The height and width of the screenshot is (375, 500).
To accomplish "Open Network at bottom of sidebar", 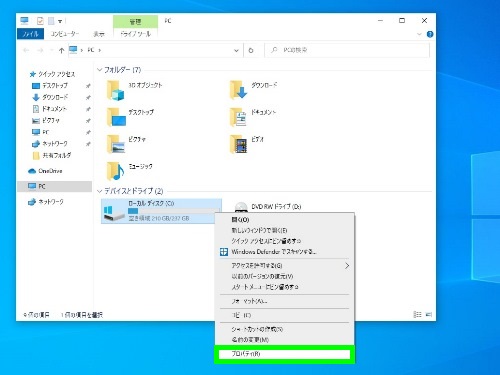I will point(46,202).
